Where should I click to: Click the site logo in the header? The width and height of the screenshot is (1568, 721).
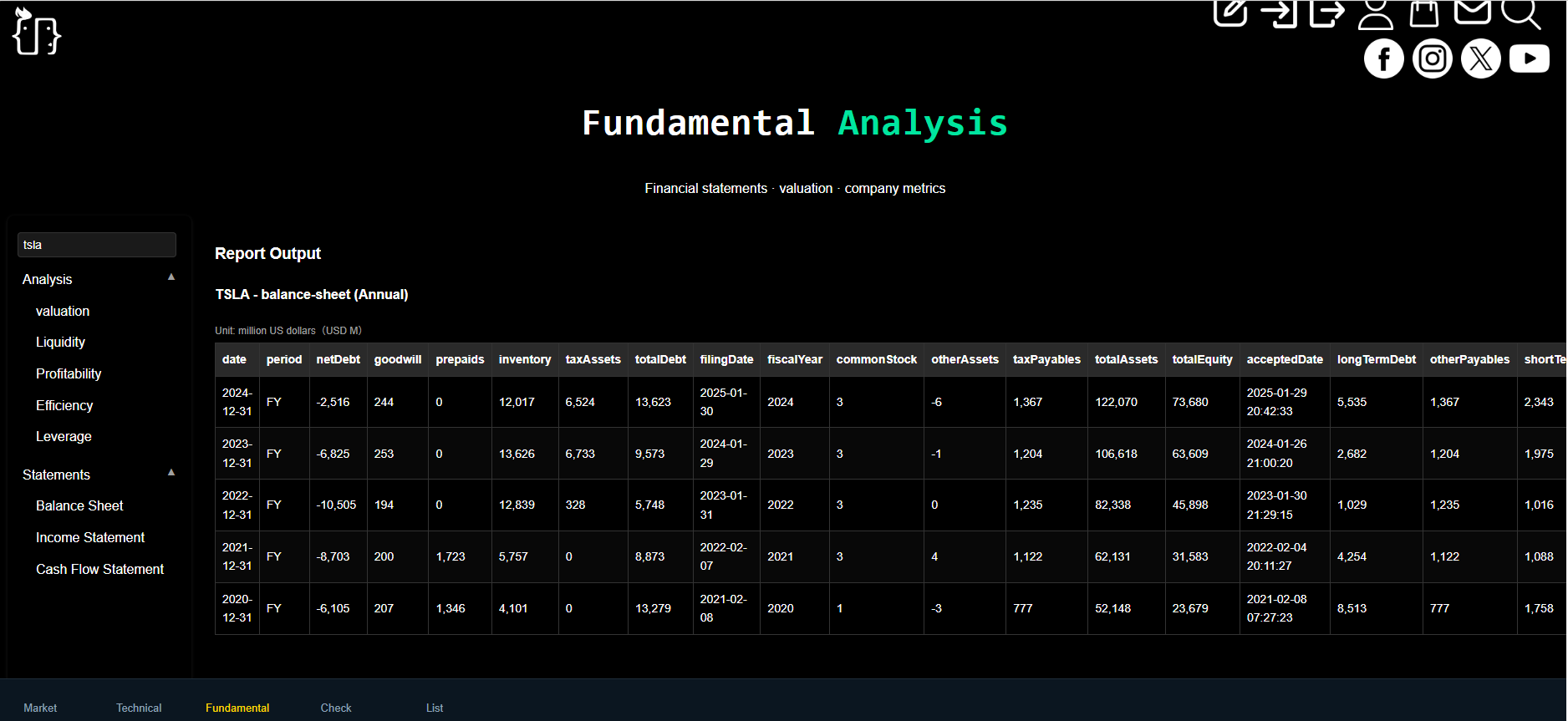click(x=37, y=32)
